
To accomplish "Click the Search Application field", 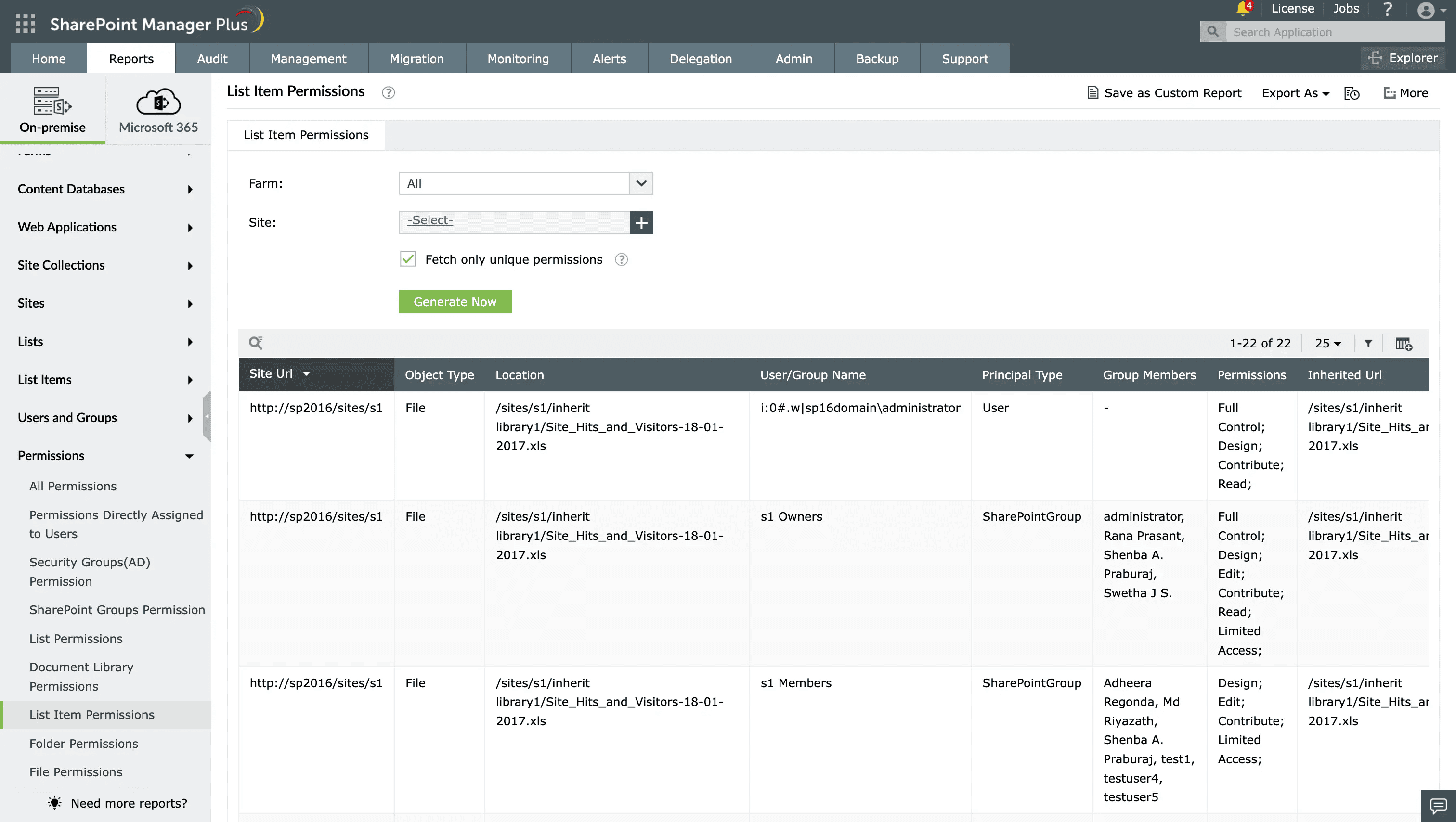I will click(x=1335, y=32).
